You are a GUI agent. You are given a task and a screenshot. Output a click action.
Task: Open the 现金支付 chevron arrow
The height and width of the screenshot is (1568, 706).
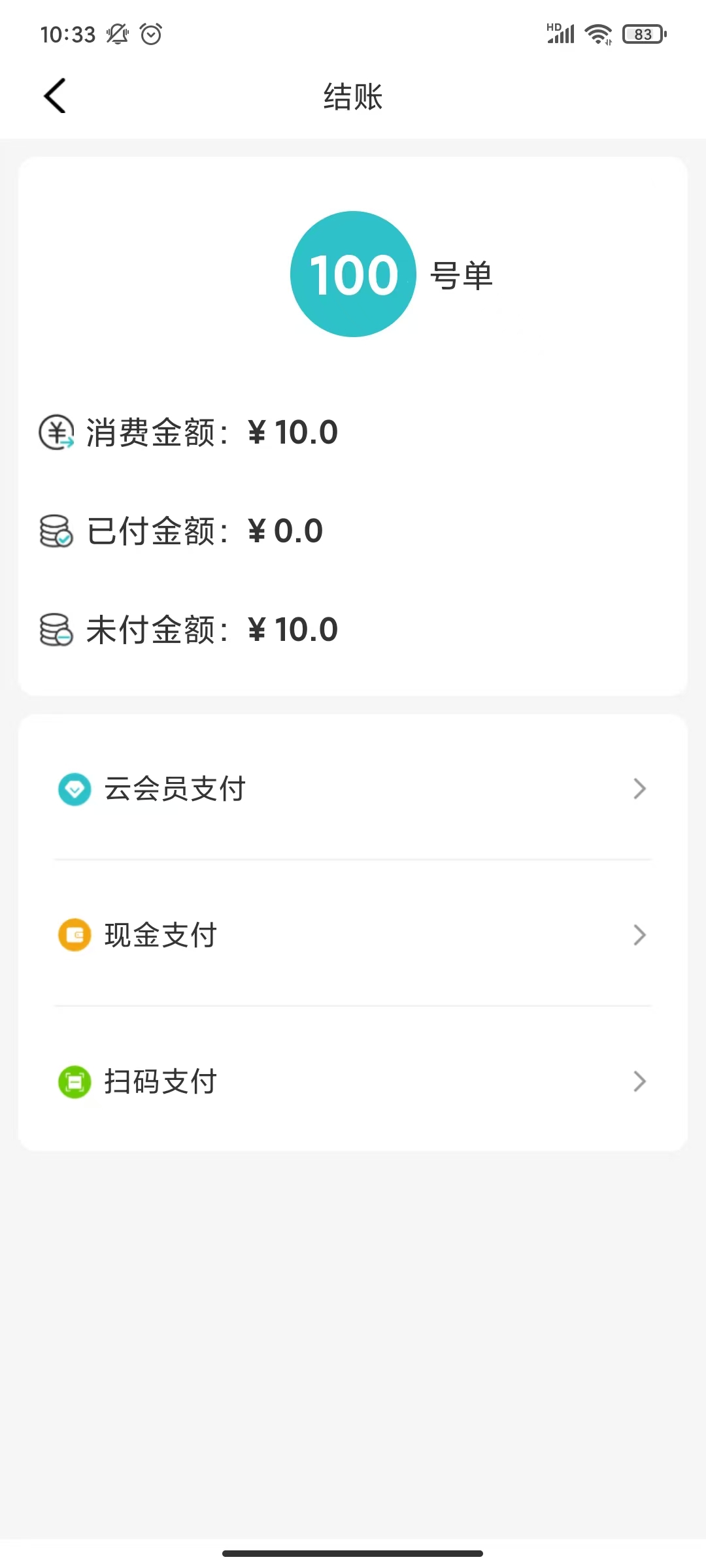click(x=639, y=935)
